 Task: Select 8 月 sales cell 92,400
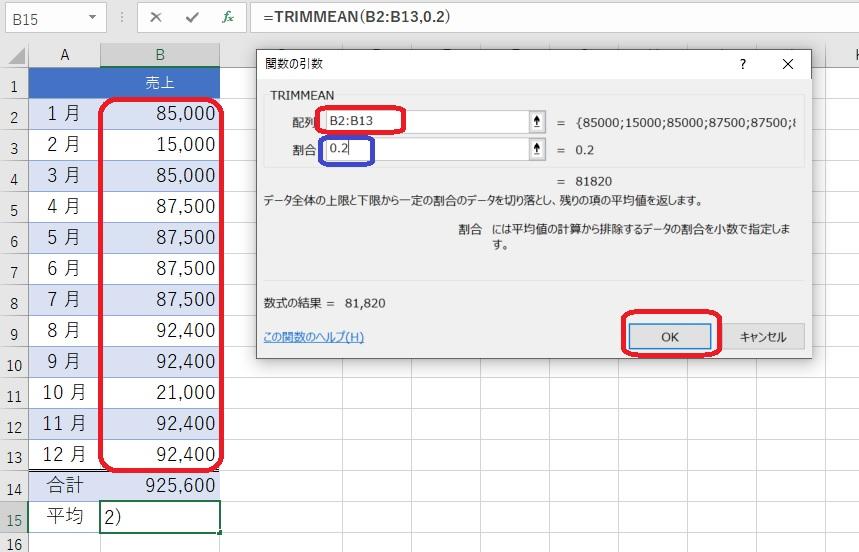pos(160,331)
